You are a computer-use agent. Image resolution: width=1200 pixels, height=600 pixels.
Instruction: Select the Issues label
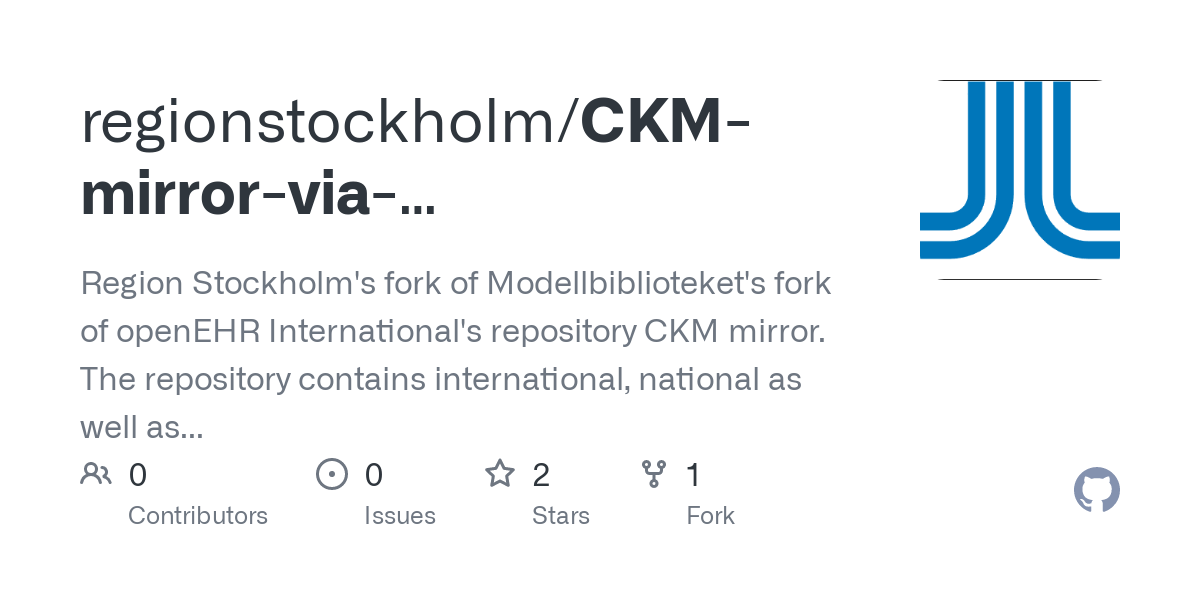tap(400, 516)
